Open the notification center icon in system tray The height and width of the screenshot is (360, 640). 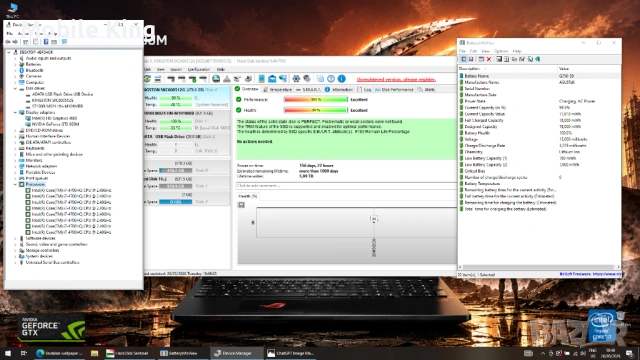[630, 353]
